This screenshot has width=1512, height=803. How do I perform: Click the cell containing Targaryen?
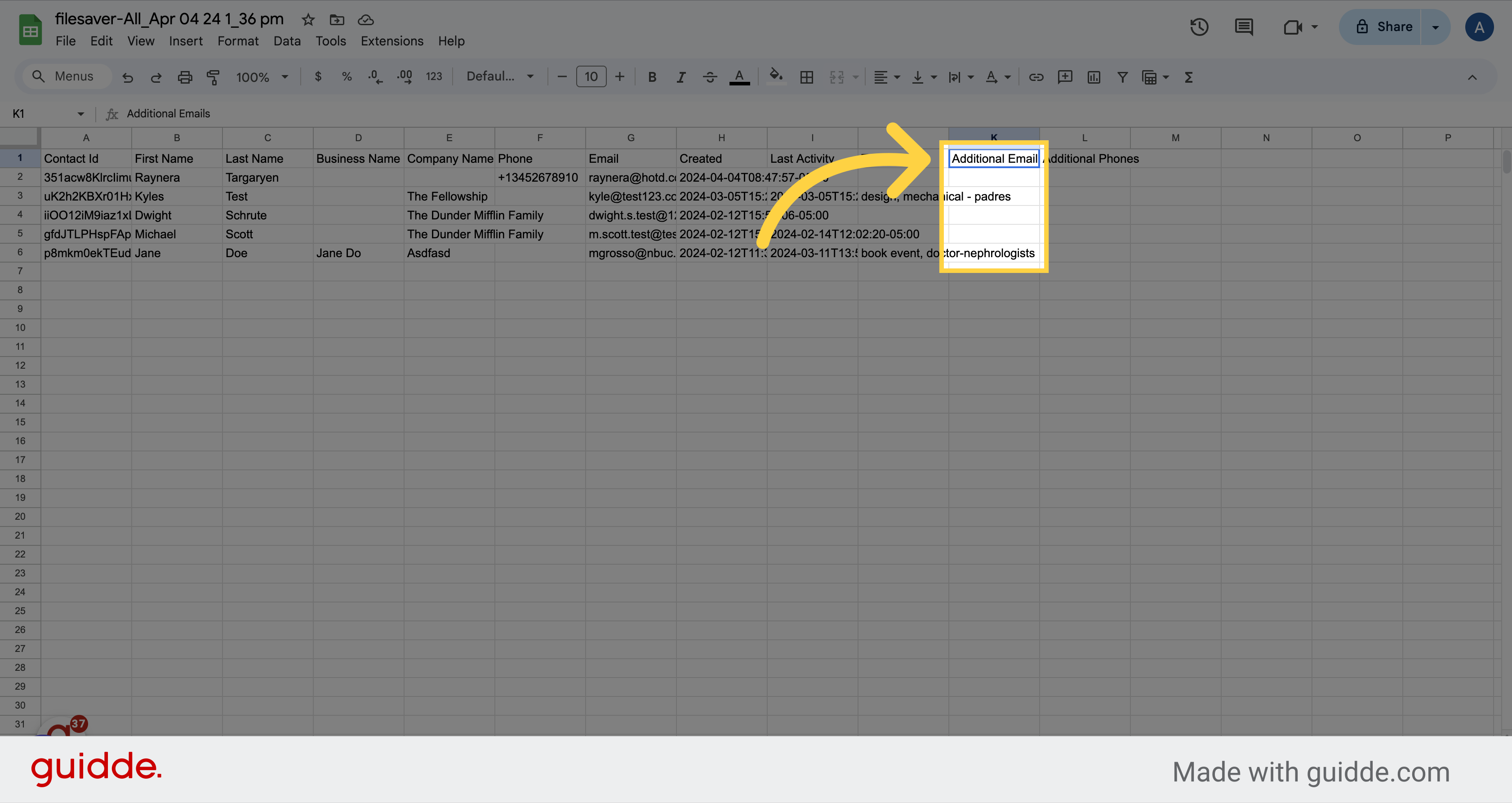click(267, 177)
